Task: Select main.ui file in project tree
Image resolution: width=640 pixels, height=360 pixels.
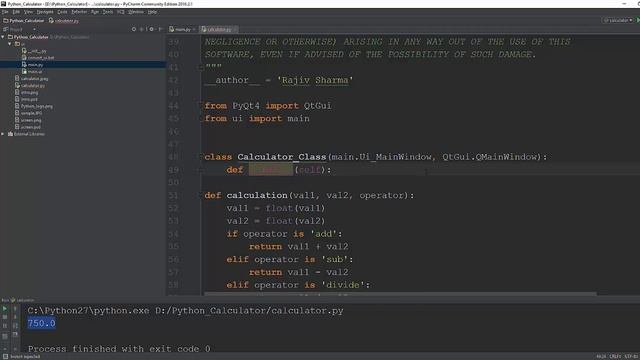Action: 32,72
